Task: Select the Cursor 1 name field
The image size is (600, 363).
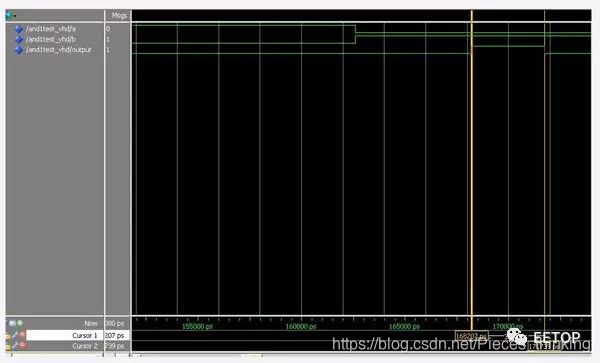Action: tap(65, 335)
